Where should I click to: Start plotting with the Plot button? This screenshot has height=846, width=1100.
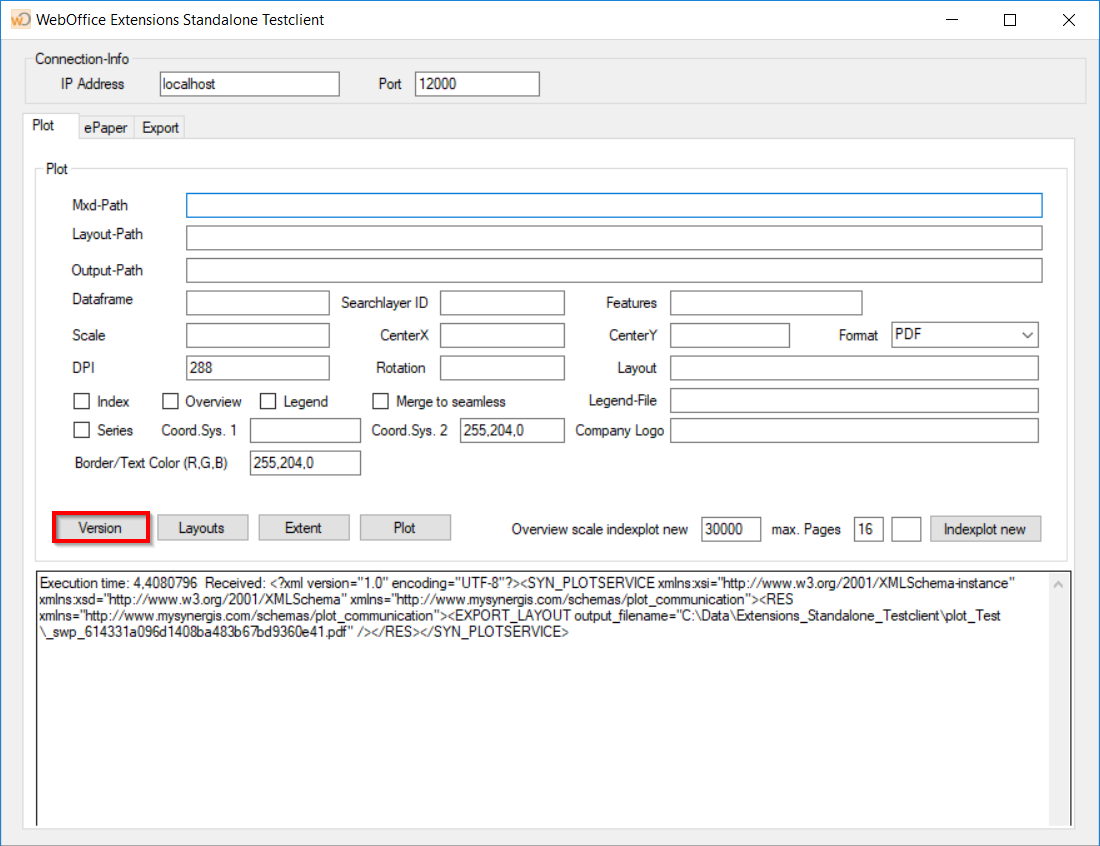[x=405, y=528]
